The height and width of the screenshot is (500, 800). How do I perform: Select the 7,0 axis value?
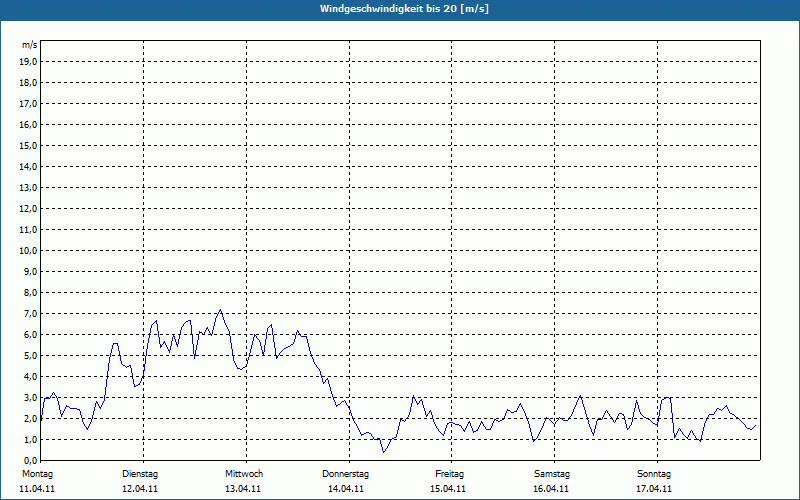(x=30, y=313)
